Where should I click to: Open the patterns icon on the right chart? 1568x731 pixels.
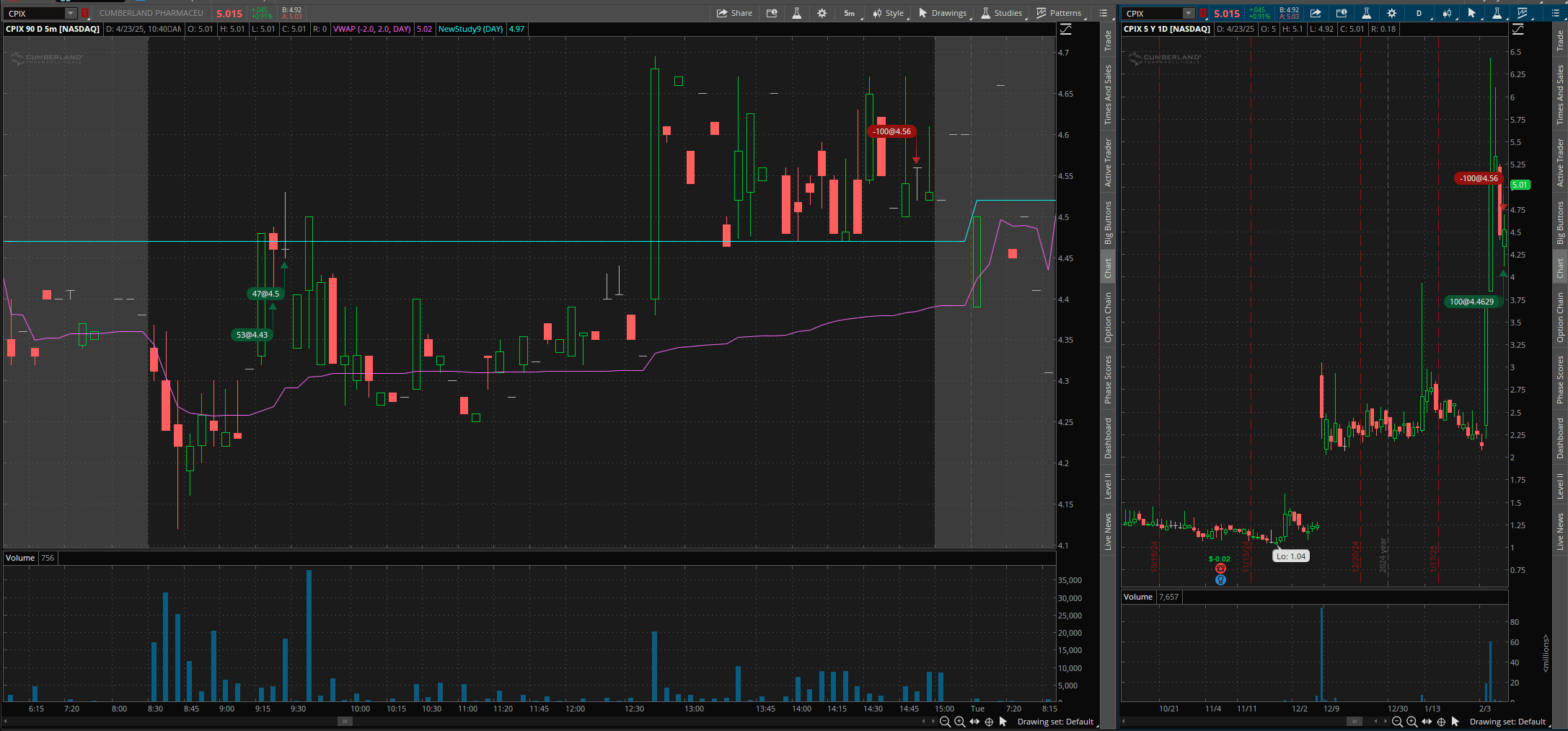click(x=1523, y=13)
